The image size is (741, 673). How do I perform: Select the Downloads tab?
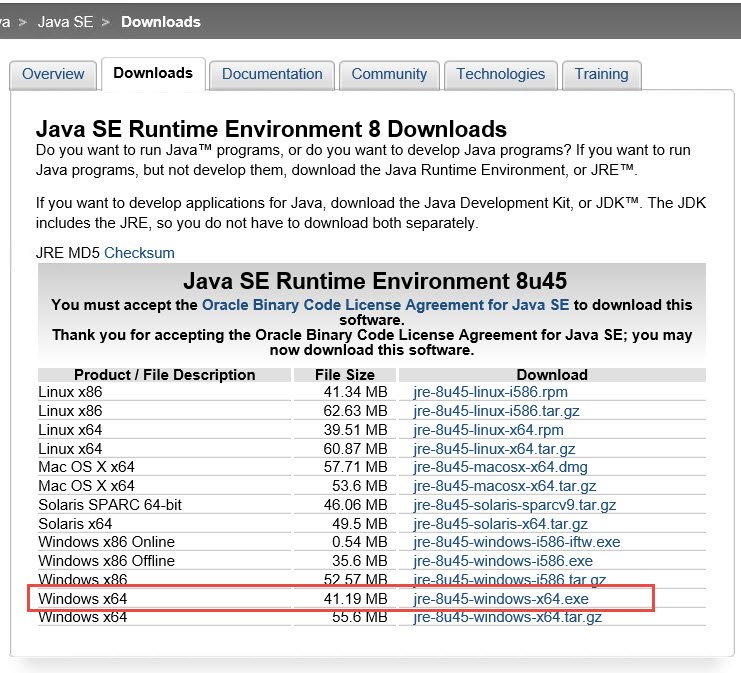(153, 73)
